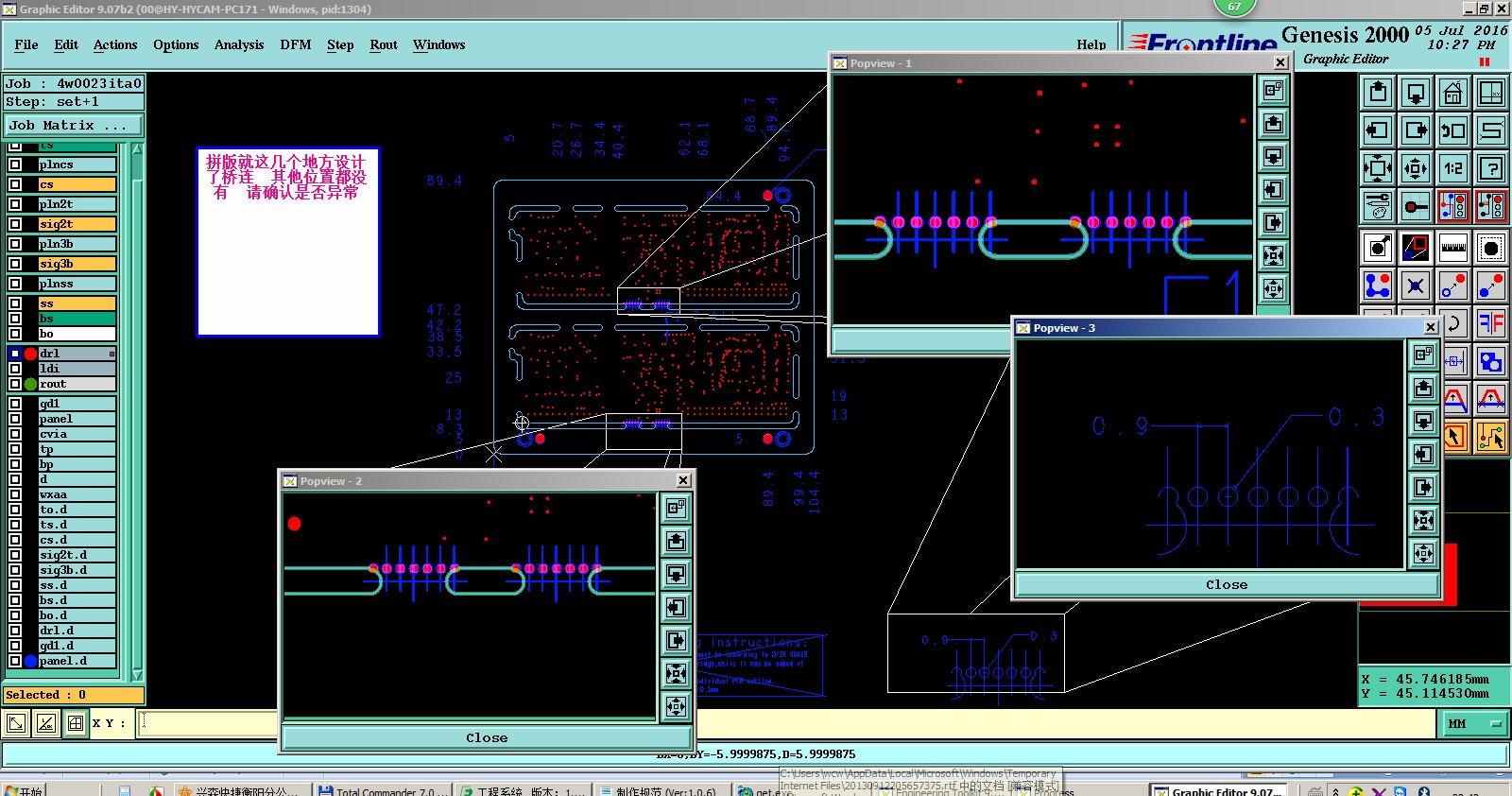
Task: Click the blue X delete point icon
Action: [x=1416, y=286]
